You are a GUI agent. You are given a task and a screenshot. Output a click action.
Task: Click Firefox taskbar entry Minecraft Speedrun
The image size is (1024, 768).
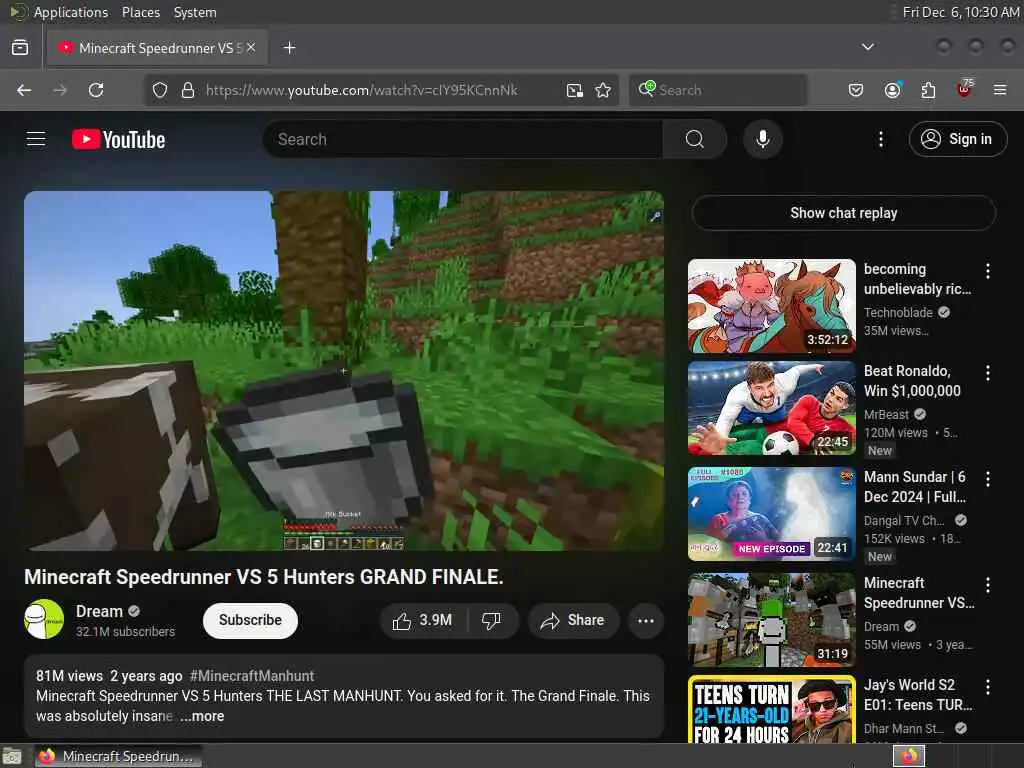tap(118, 756)
